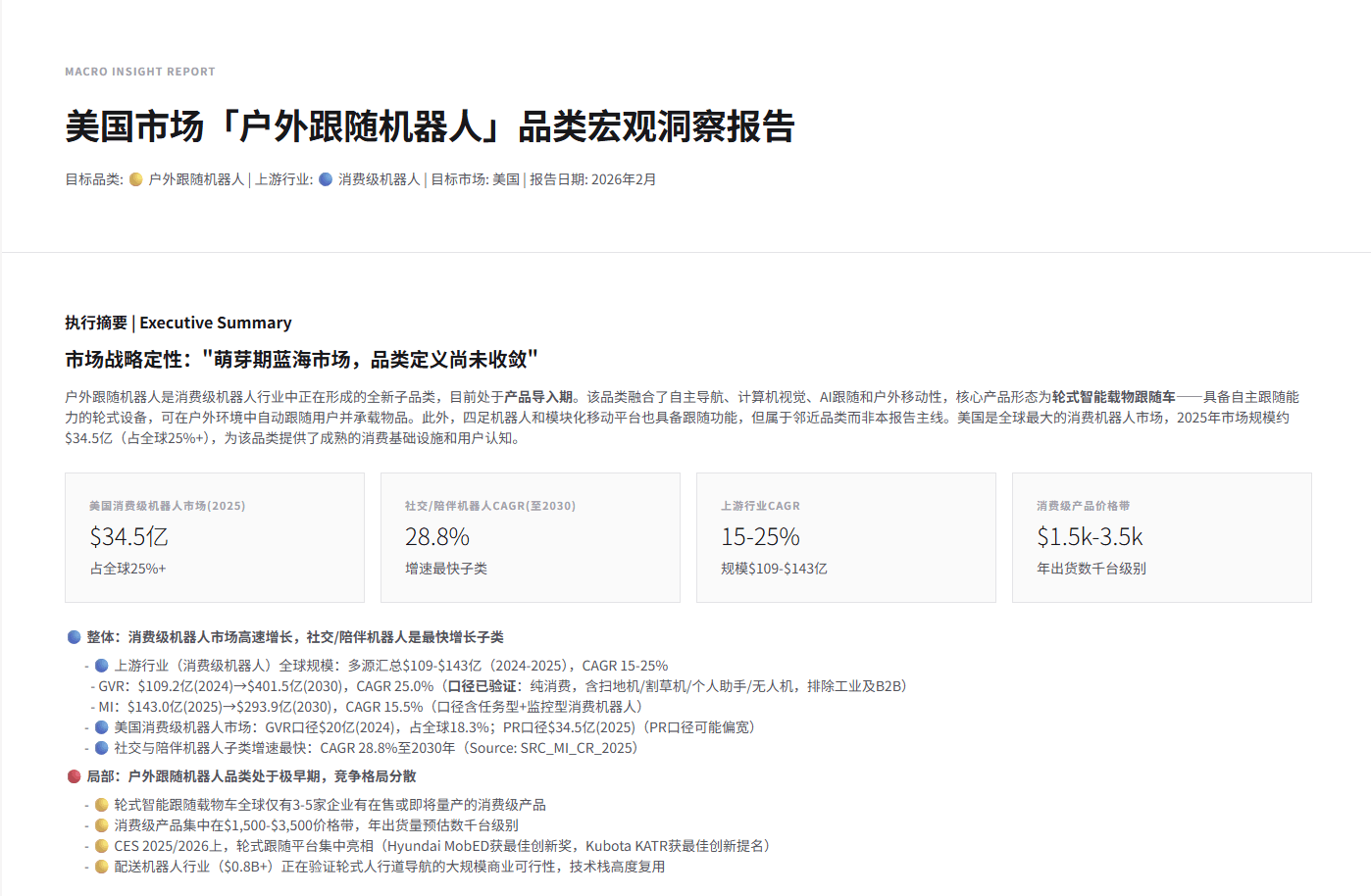
Task: Select the $34.5亿 market size card
Action: click(215, 537)
